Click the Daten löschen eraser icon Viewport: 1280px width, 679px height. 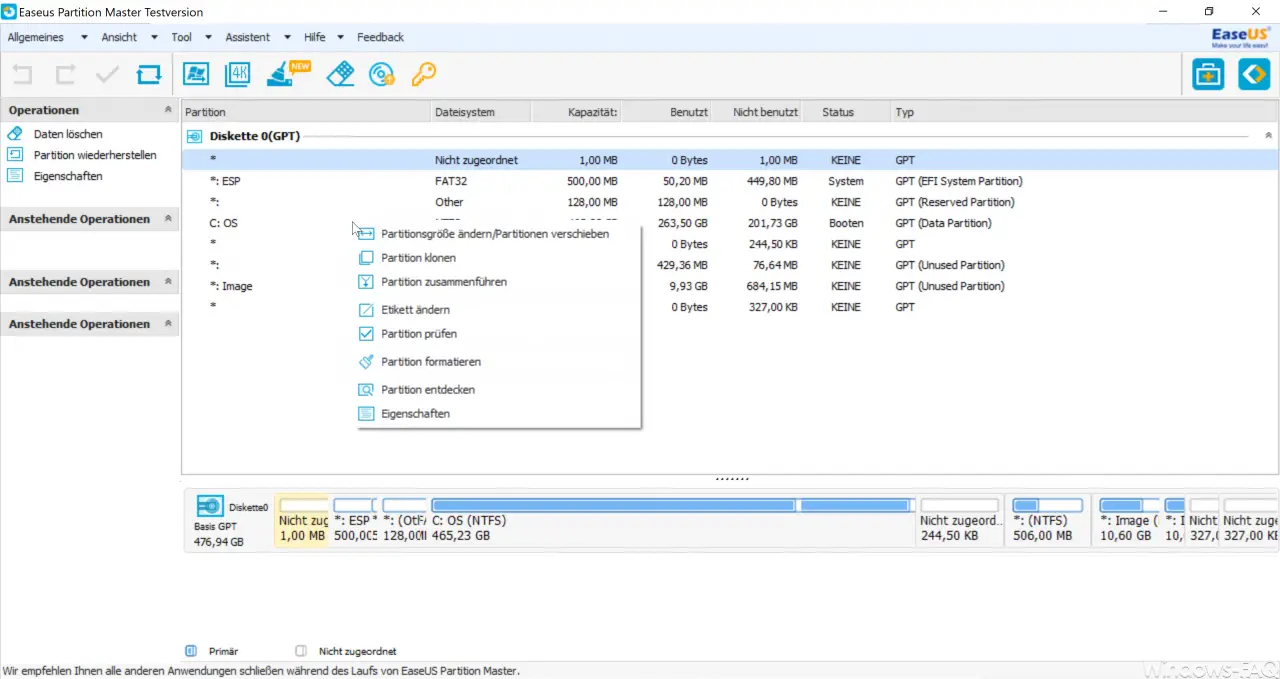coord(15,134)
